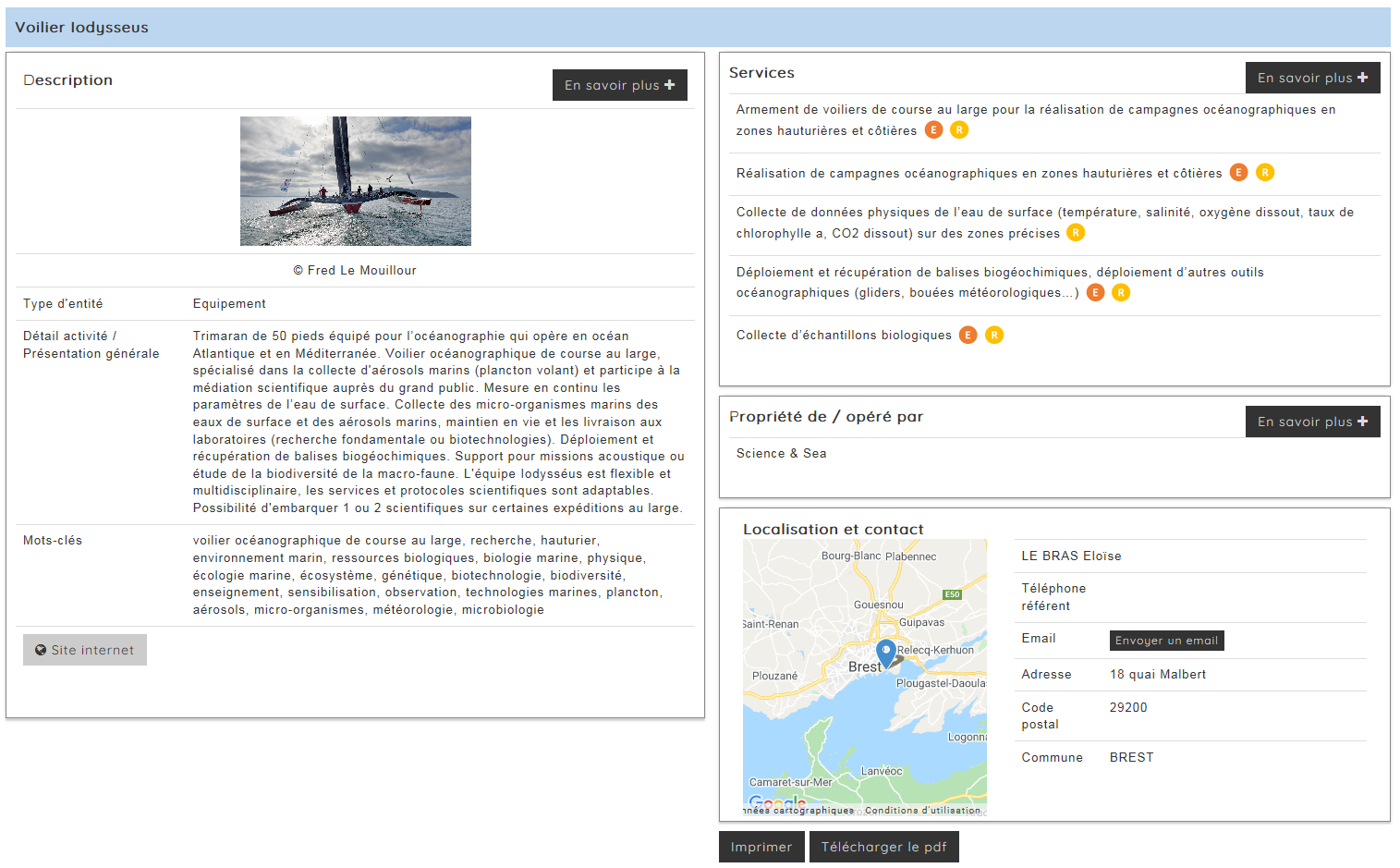Click the "Mots-clés" label
Viewport: 1400px width, 868px height.
53,541
